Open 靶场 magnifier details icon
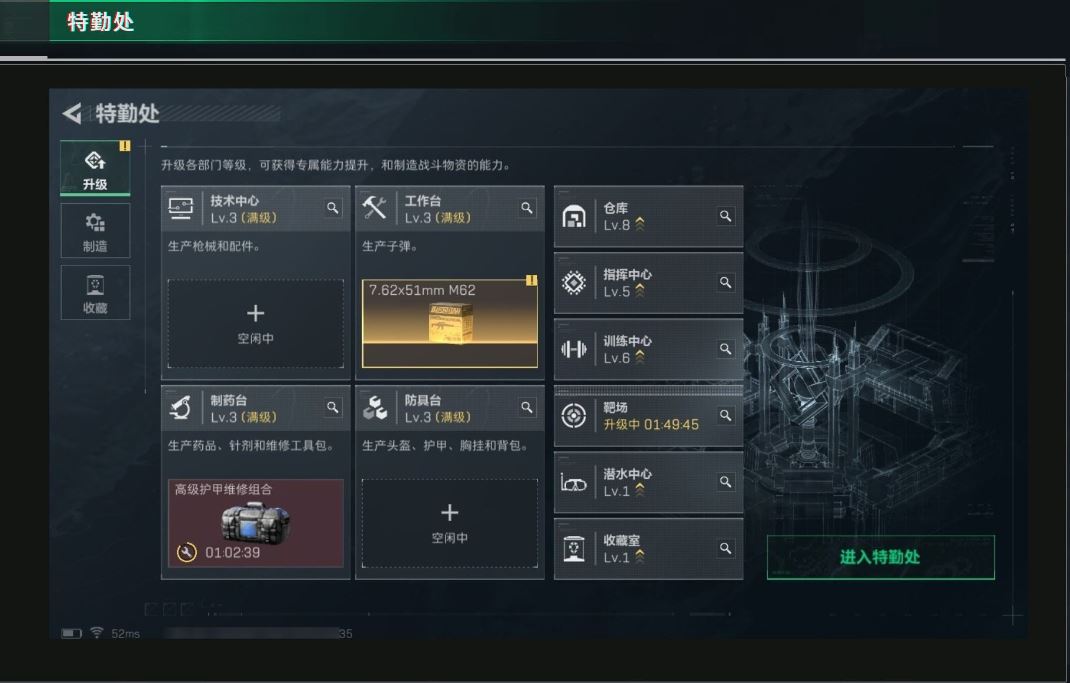Screen dimensions: 1070x683 (x=725, y=416)
